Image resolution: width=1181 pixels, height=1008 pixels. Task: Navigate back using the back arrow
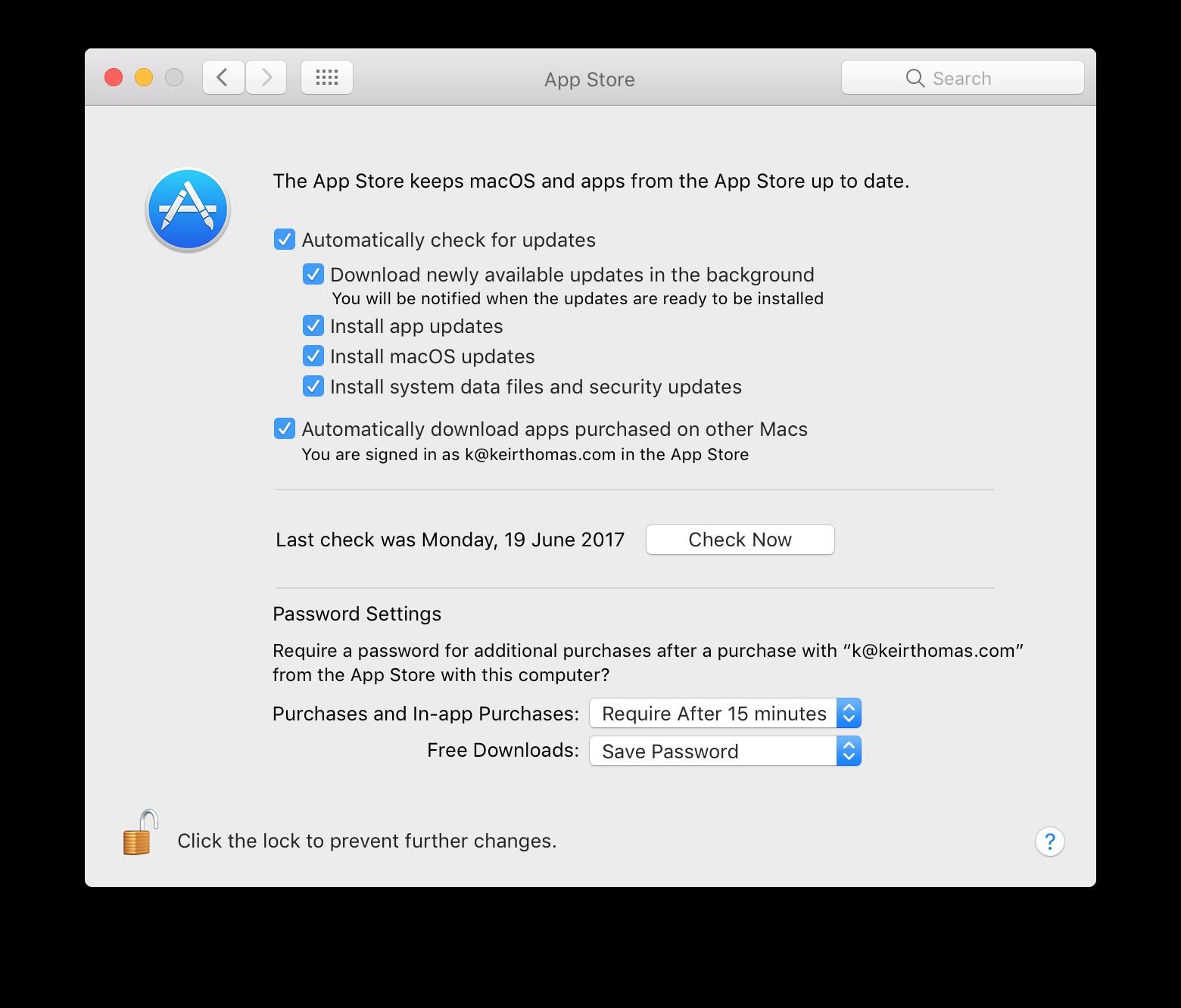coord(223,76)
